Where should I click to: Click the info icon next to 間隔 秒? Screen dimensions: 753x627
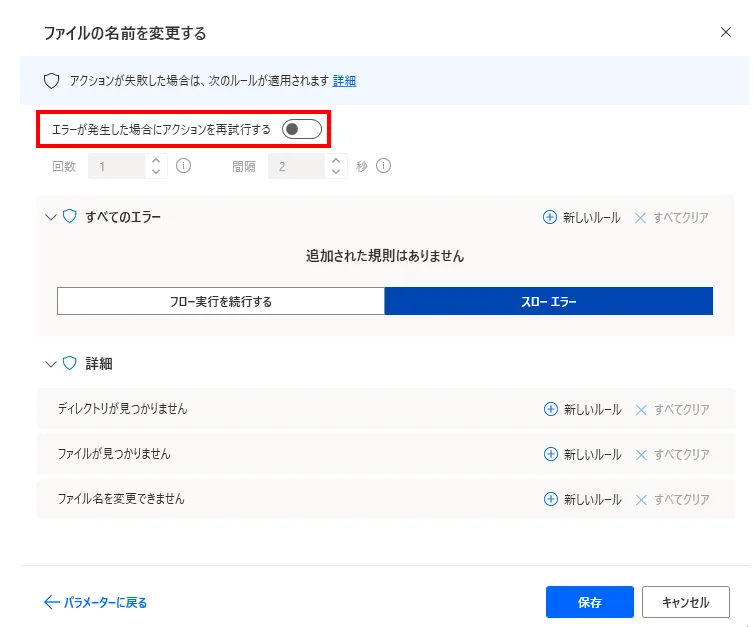(x=383, y=166)
